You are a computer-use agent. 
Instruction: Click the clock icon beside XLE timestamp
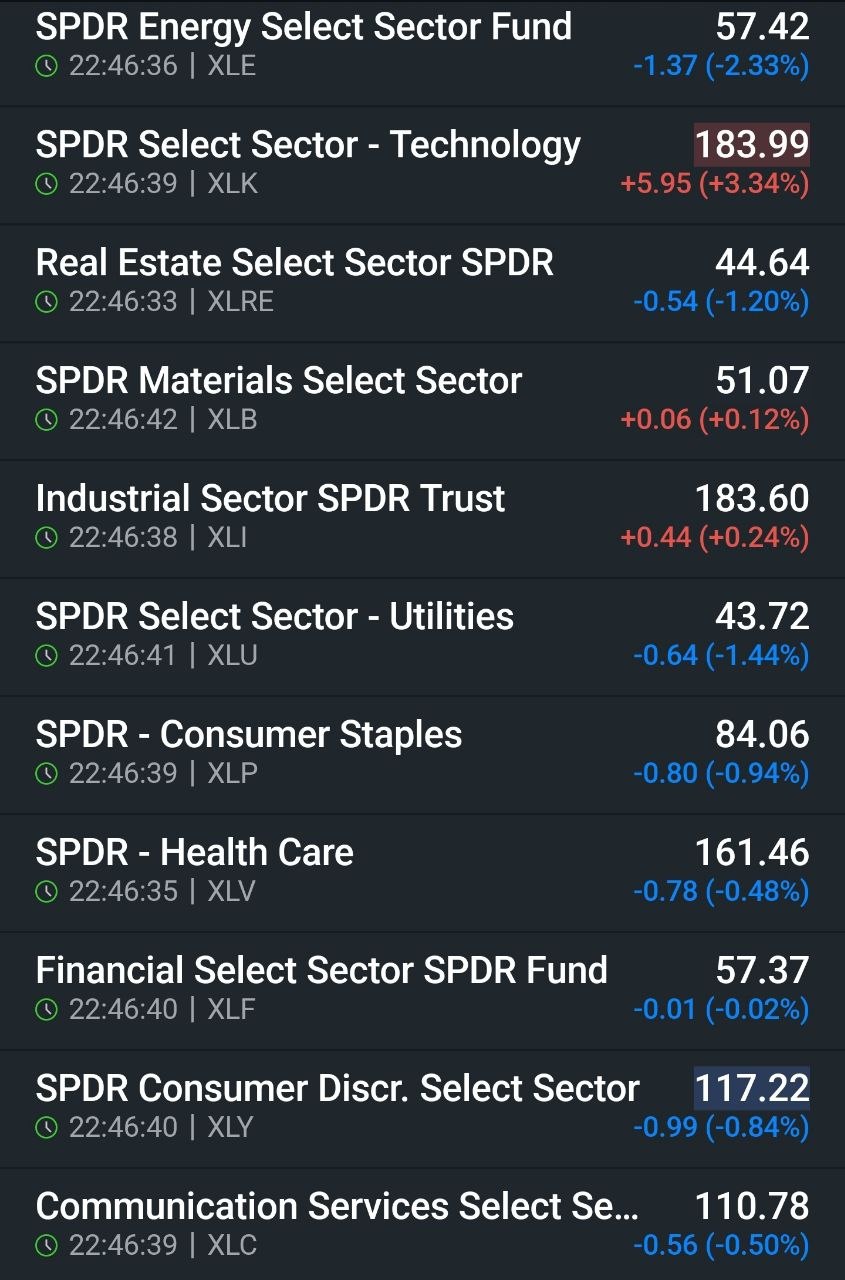click(x=46, y=66)
